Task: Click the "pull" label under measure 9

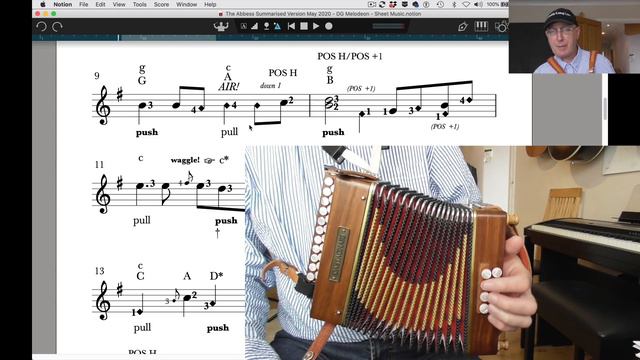Action: (229, 132)
